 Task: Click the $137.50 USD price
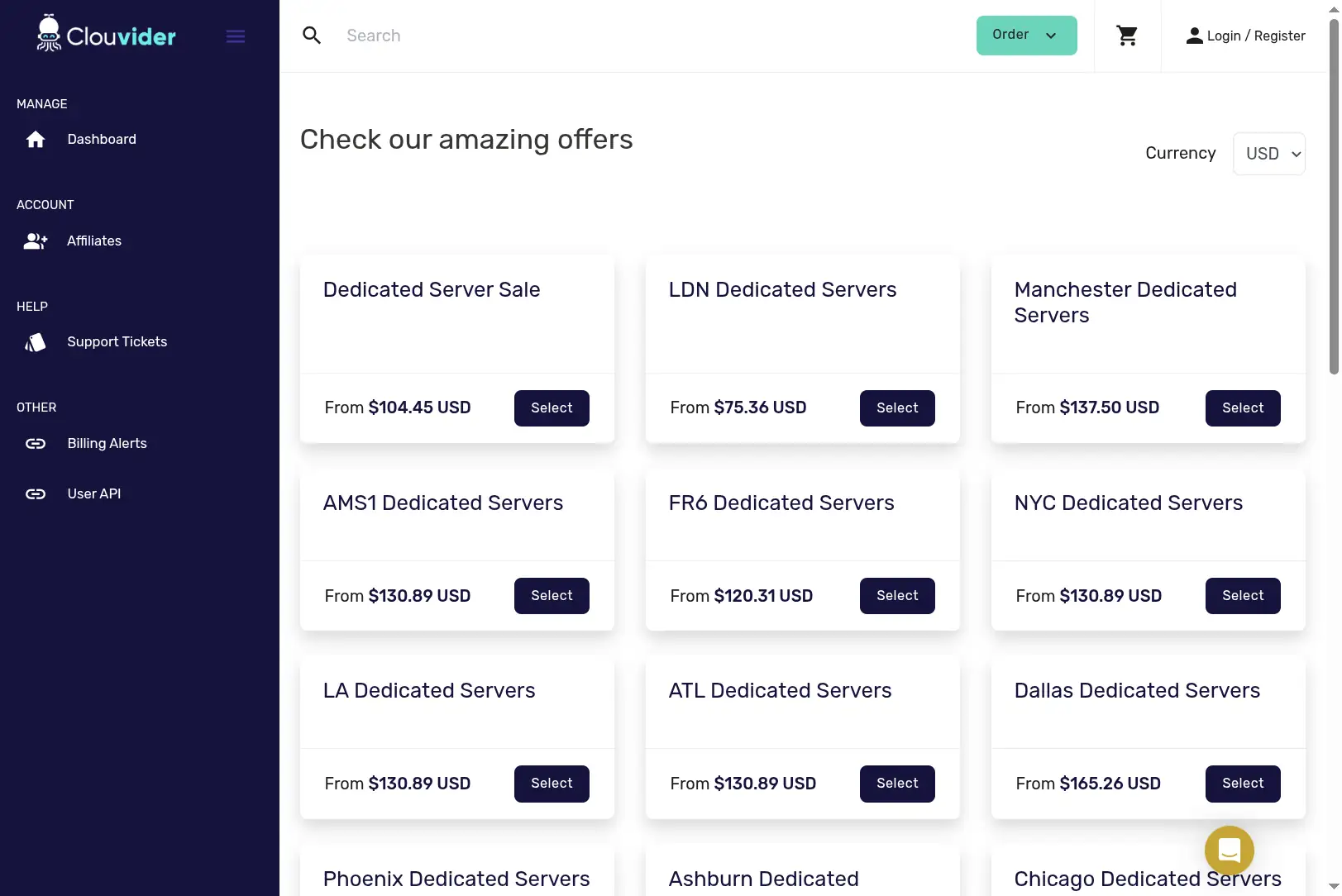pos(1109,407)
